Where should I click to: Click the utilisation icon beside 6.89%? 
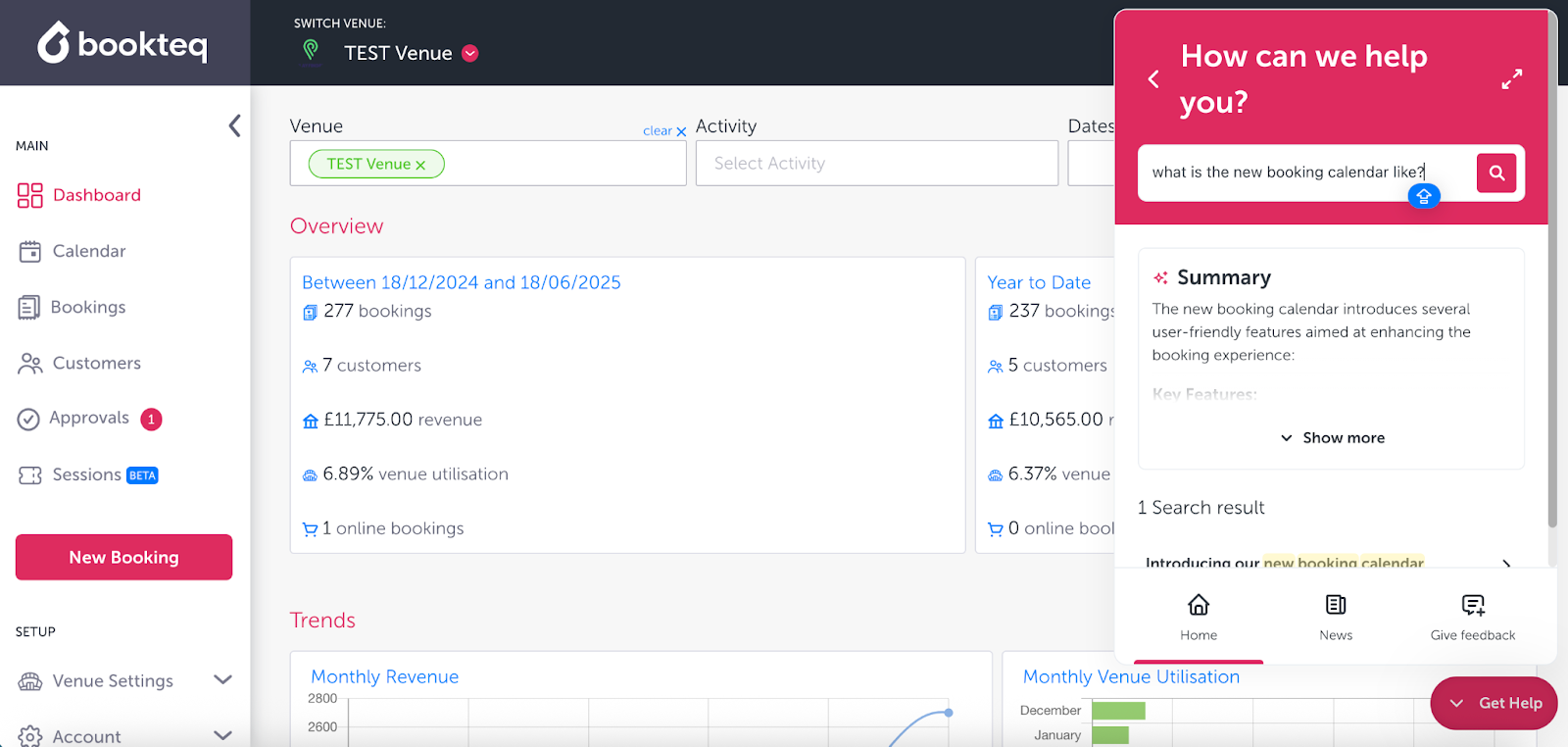tap(310, 475)
